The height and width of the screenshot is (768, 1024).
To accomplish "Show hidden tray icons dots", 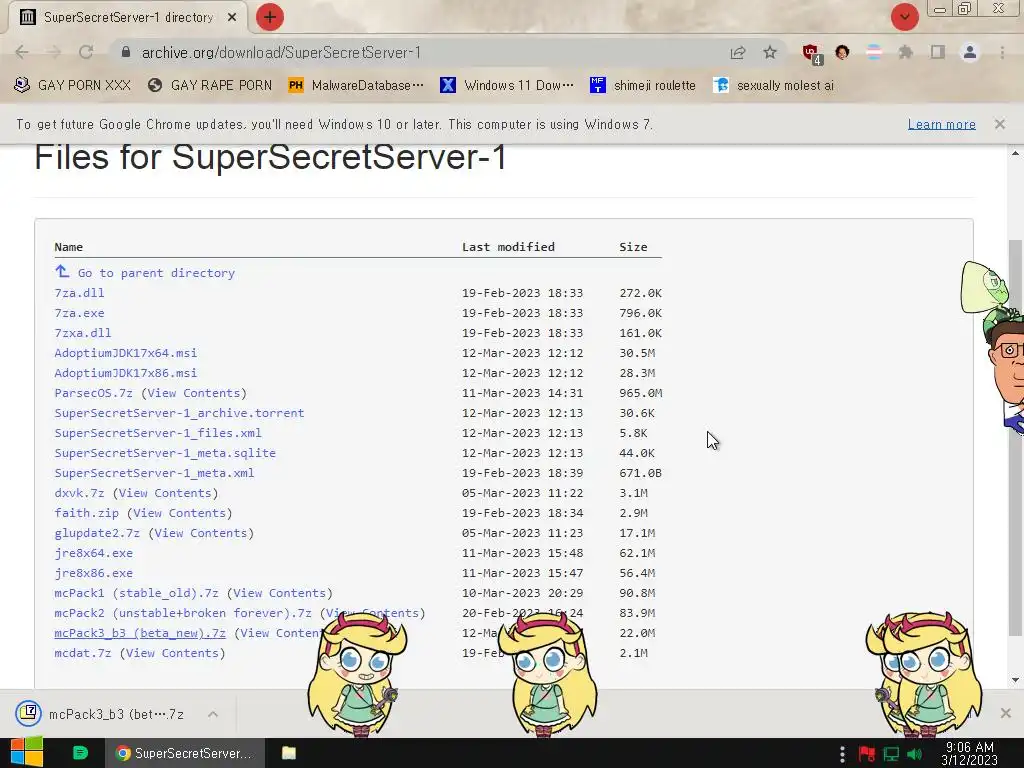I will tap(842, 754).
